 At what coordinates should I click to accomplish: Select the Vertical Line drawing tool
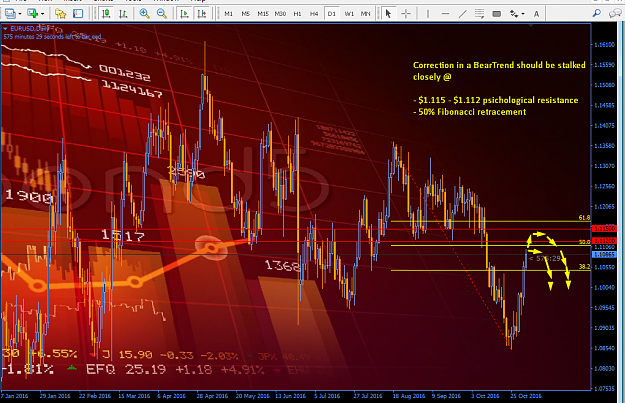pos(428,14)
